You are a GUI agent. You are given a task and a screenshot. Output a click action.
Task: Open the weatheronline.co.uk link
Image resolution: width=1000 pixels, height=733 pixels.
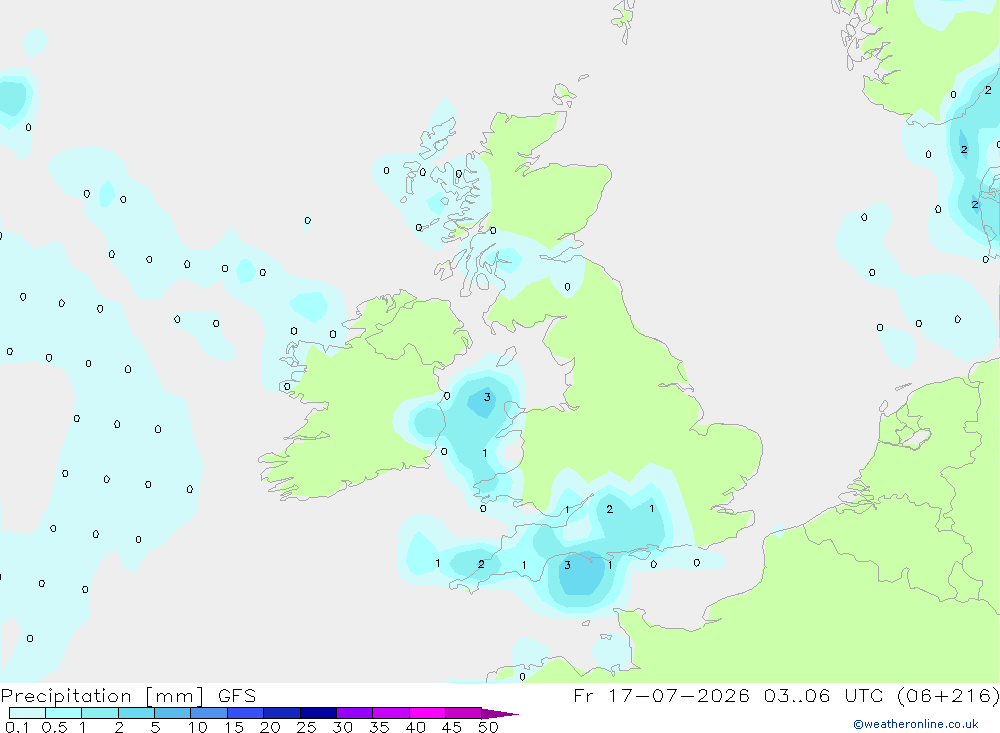point(916,724)
